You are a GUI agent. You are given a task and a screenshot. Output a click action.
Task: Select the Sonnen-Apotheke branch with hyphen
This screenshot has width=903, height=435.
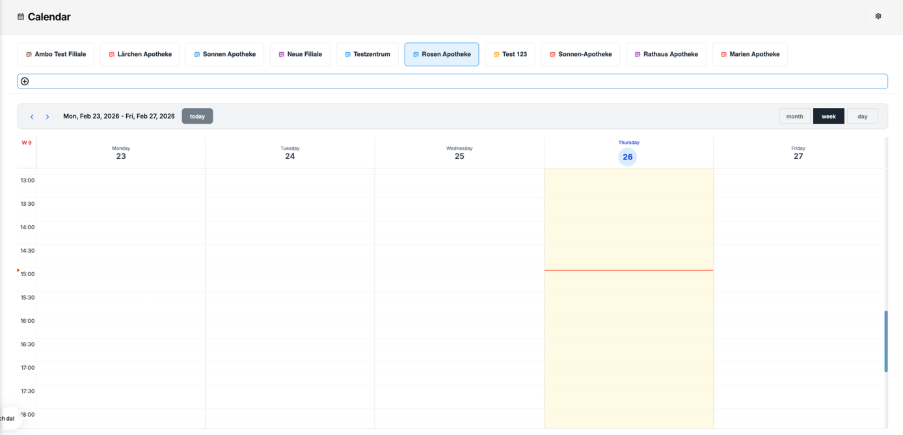580,54
